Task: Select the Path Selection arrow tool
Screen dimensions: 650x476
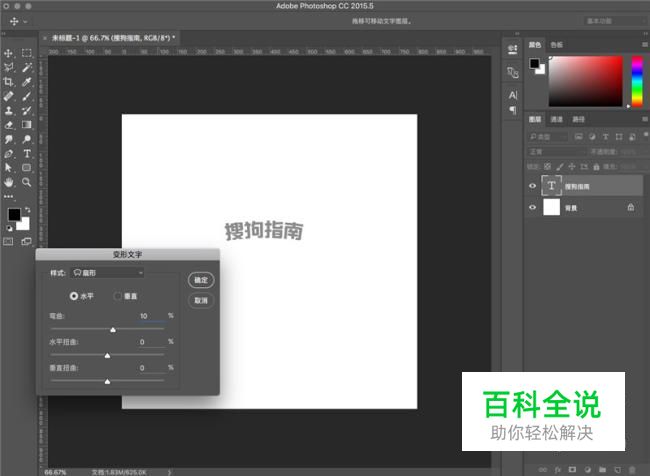Action: click(x=8, y=168)
